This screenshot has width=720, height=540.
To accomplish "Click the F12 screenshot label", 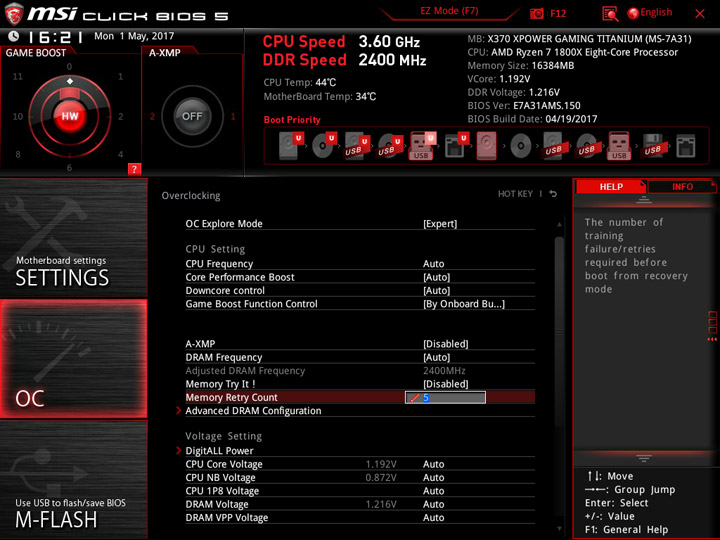I will point(558,13).
